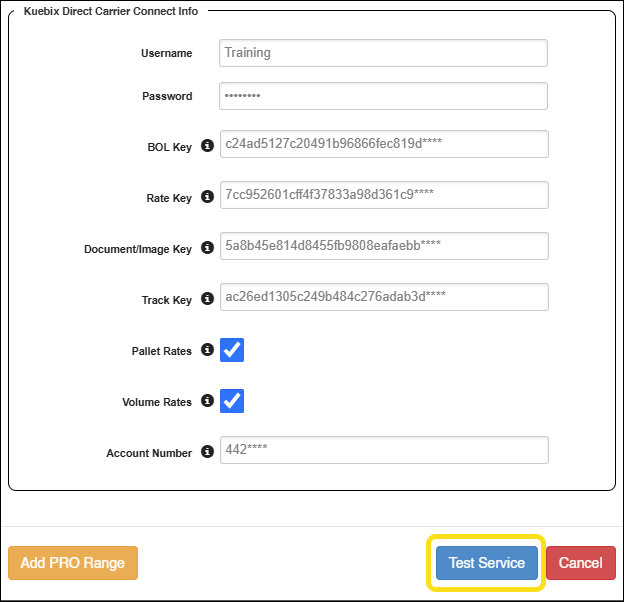
Task: Click the Pallet Rates info icon
Action: point(207,350)
